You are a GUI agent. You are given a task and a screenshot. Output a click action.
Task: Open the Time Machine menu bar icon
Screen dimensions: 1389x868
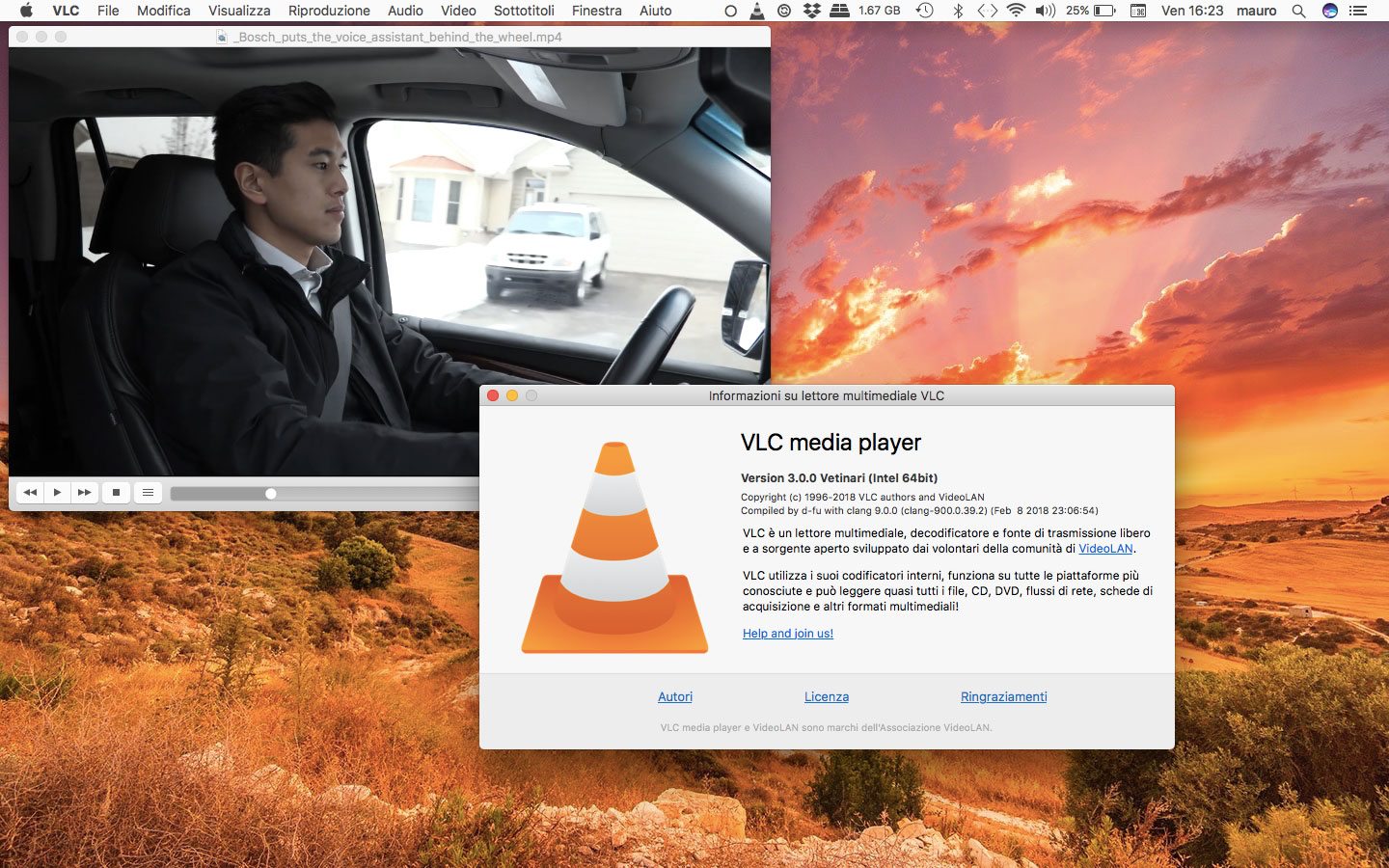click(x=924, y=11)
